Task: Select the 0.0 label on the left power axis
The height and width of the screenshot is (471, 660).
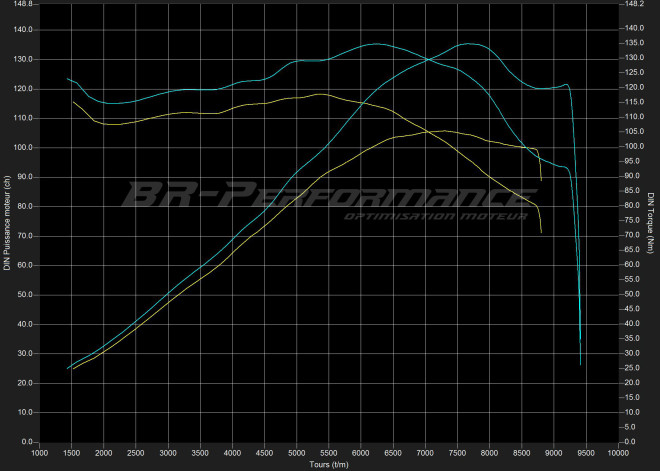Action: (x=26, y=442)
